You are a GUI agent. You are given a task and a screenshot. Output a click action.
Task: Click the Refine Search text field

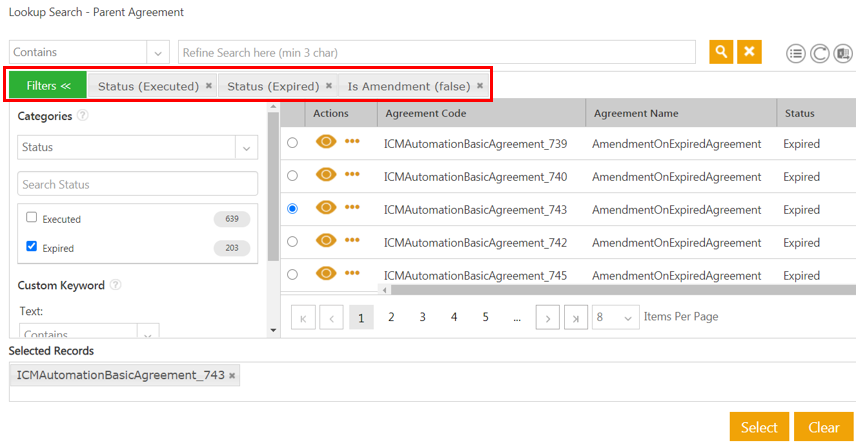(x=436, y=52)
